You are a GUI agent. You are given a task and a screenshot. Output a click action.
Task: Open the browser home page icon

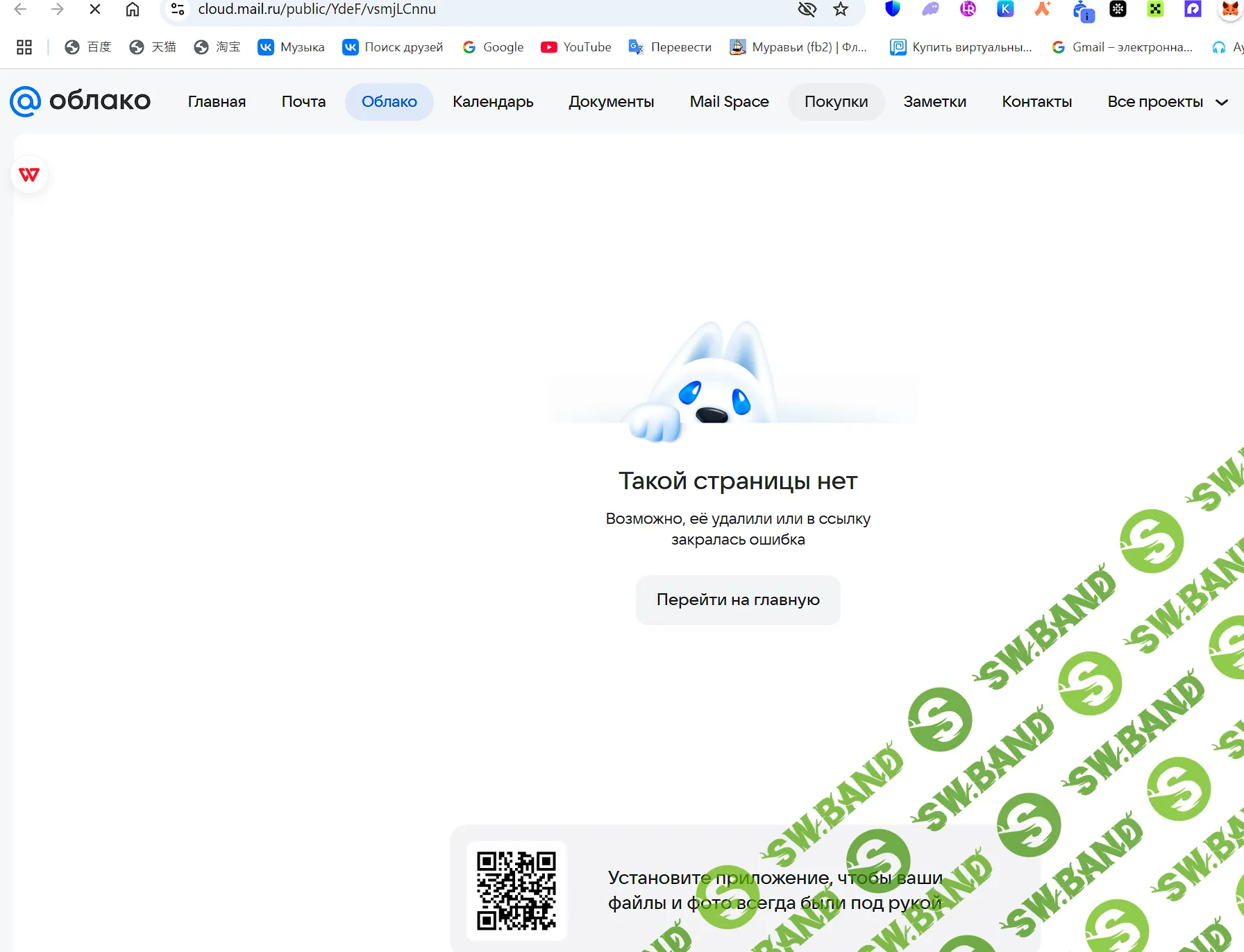tap(132, 9)
